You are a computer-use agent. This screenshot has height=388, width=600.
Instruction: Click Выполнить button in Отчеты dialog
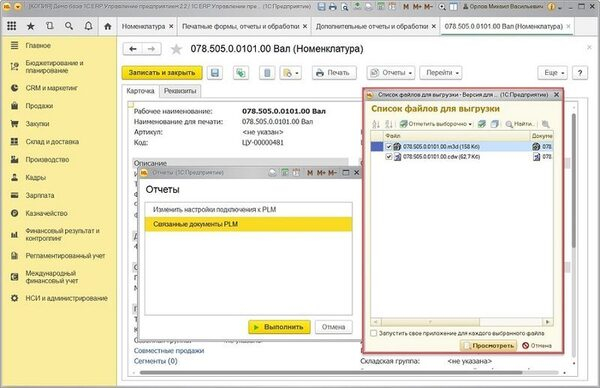click(279, 327)
